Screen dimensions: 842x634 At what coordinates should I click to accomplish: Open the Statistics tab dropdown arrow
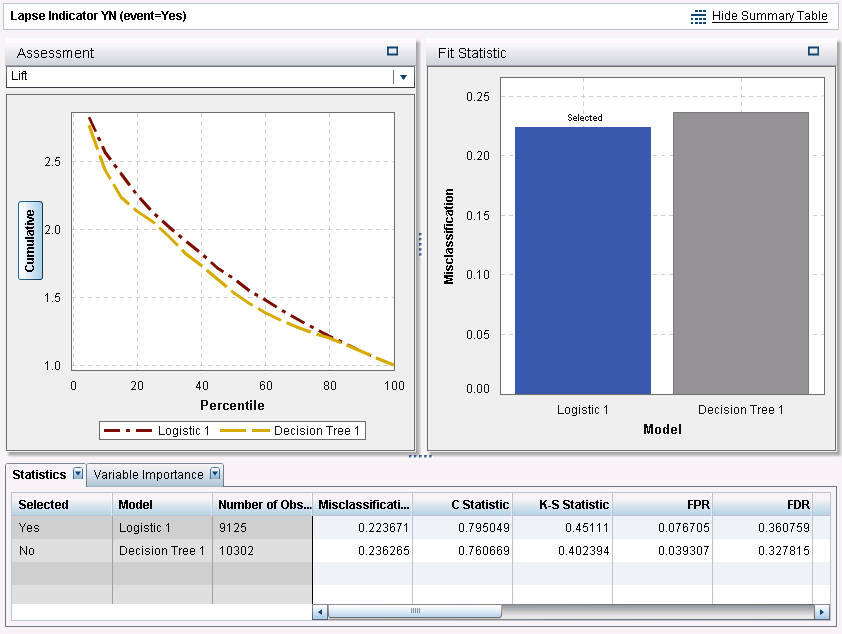pyautogui.click(x=78, y=473)
